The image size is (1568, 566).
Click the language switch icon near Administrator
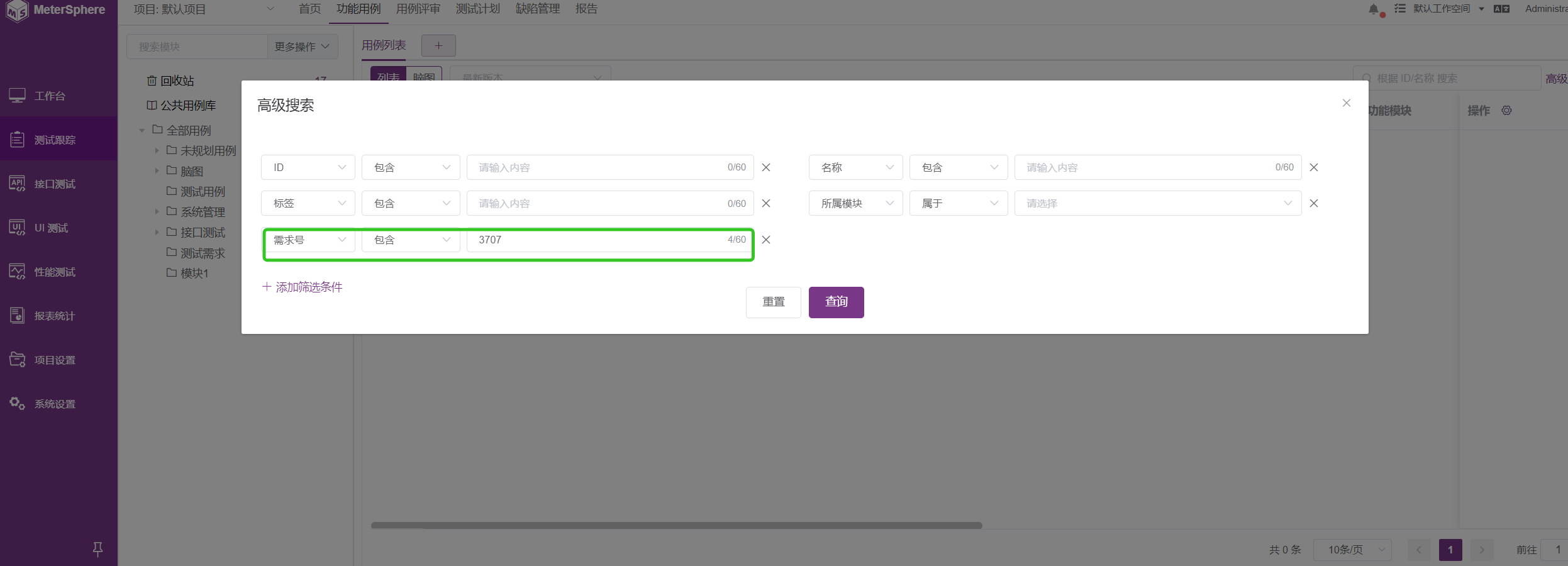[1502, 9]
